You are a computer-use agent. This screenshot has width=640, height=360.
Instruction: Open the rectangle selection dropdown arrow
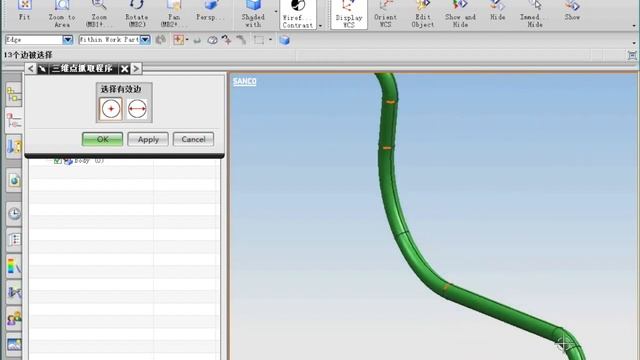(x=270, y=40)
